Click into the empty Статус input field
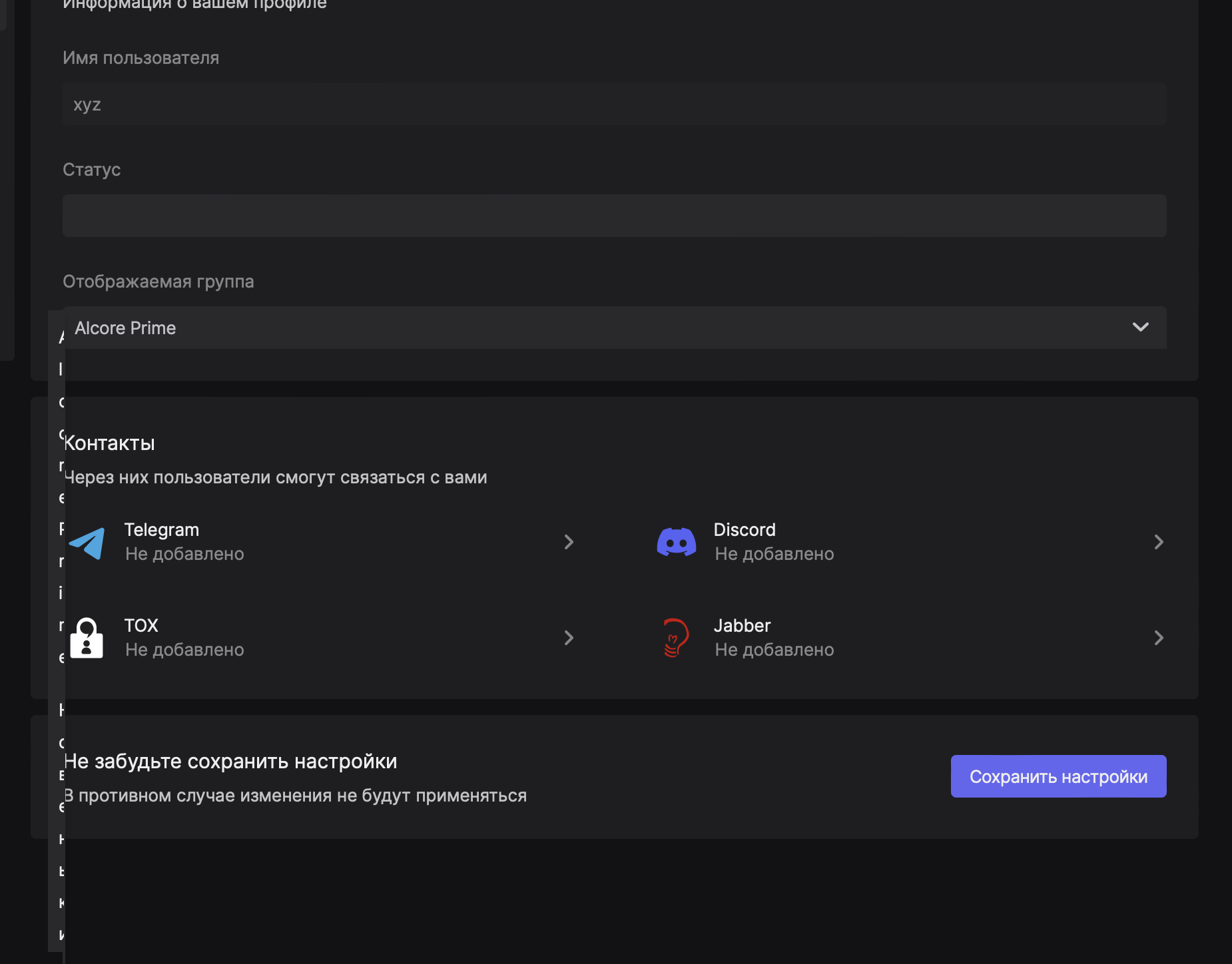This screenshot has width=1232, height=964. [614, 216]
